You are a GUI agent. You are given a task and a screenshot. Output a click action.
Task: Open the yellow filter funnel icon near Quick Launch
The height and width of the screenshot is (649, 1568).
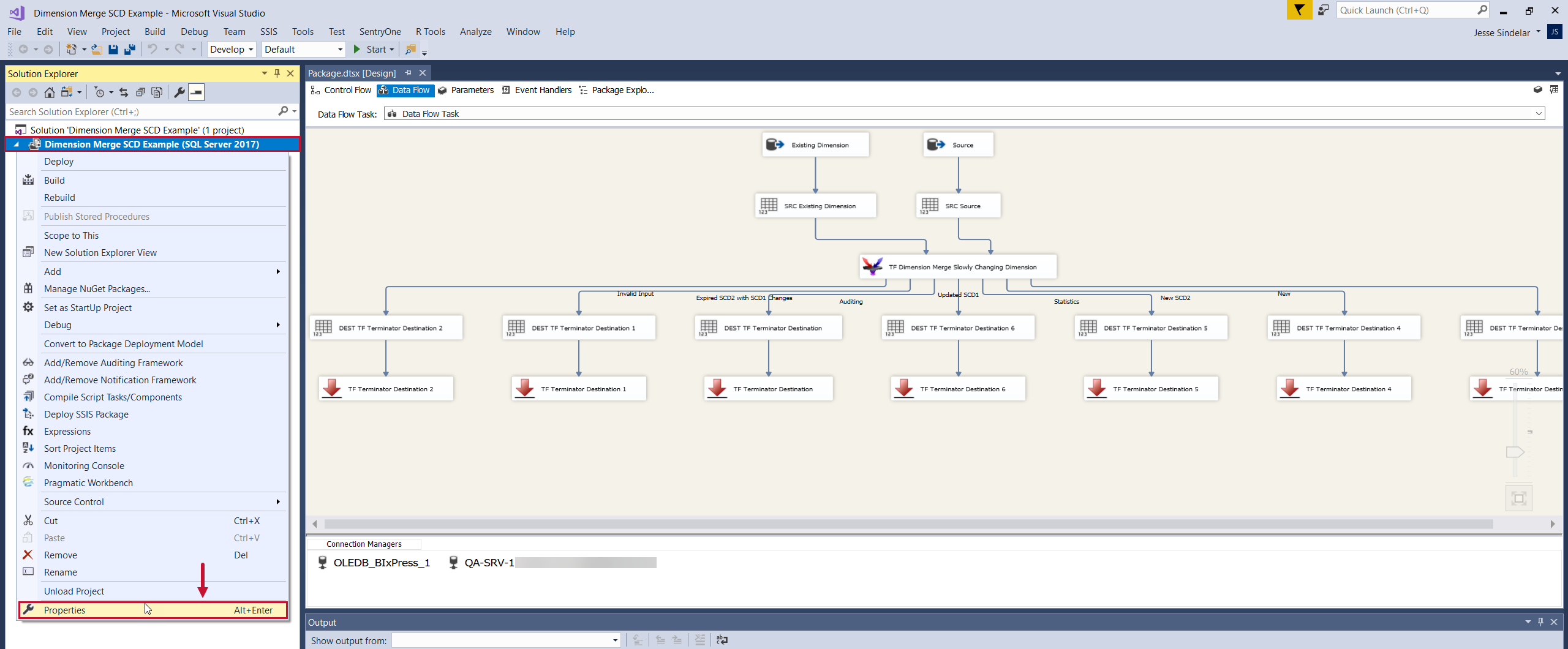click(x=1300, y=10)
